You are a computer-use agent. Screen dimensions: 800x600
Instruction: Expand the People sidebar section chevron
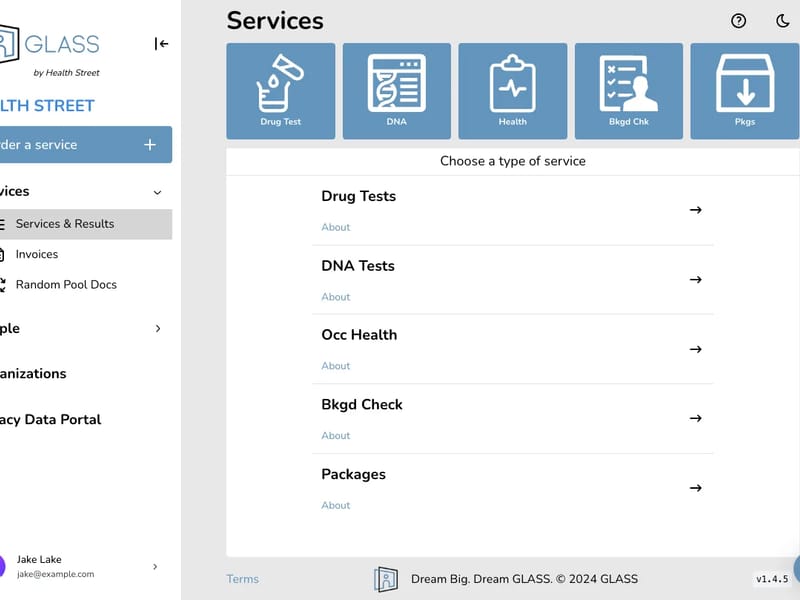click(x=158, y=329)
